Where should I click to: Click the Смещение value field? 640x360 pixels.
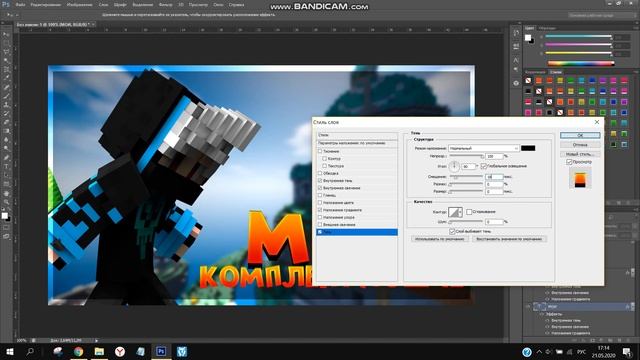(x=494, y=177)
